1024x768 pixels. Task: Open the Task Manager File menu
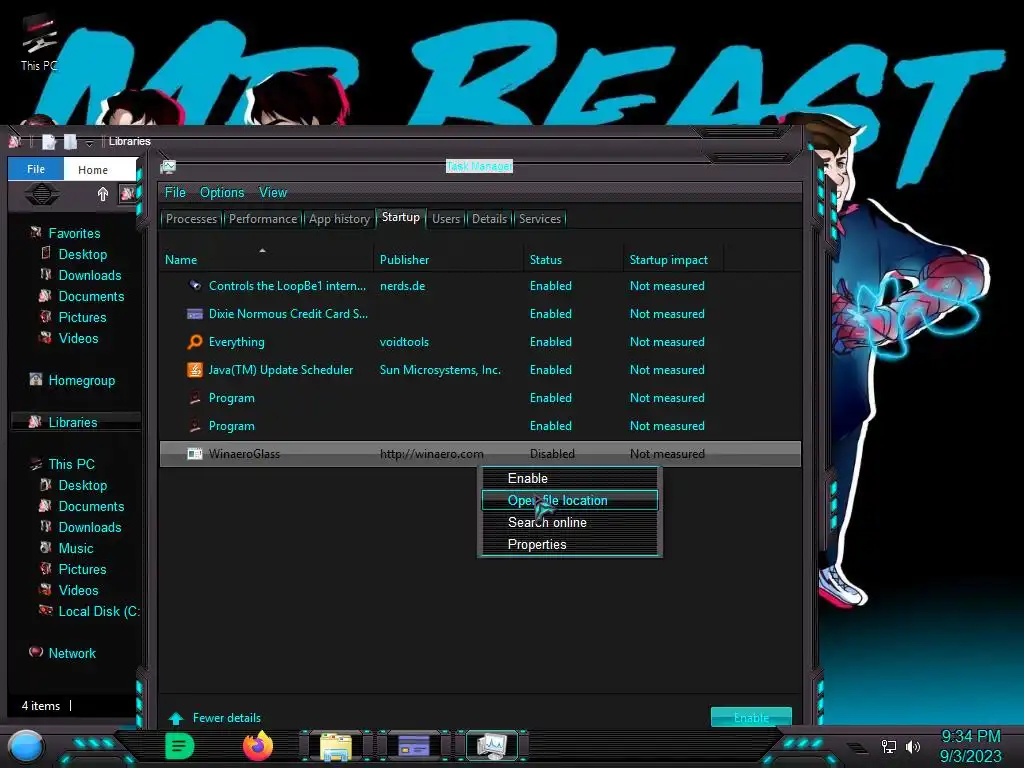175,192
